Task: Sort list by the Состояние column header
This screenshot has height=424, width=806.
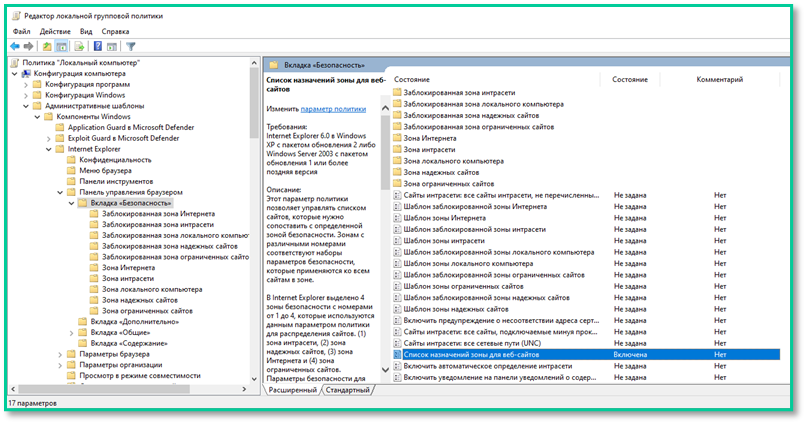Action: [x=630, y=79]
